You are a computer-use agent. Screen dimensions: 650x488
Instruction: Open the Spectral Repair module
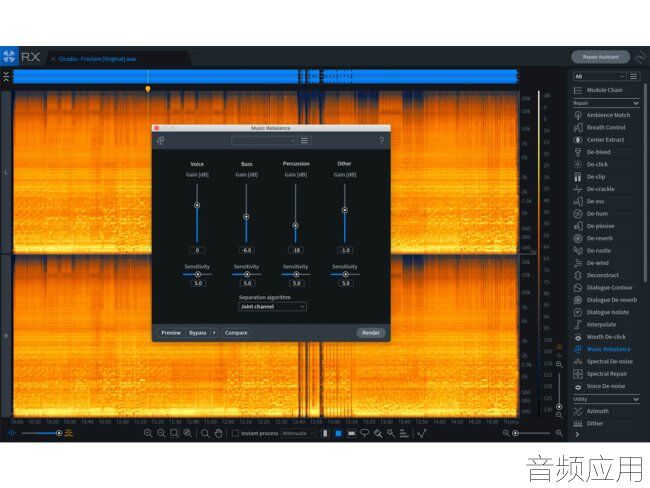[600, 374]
